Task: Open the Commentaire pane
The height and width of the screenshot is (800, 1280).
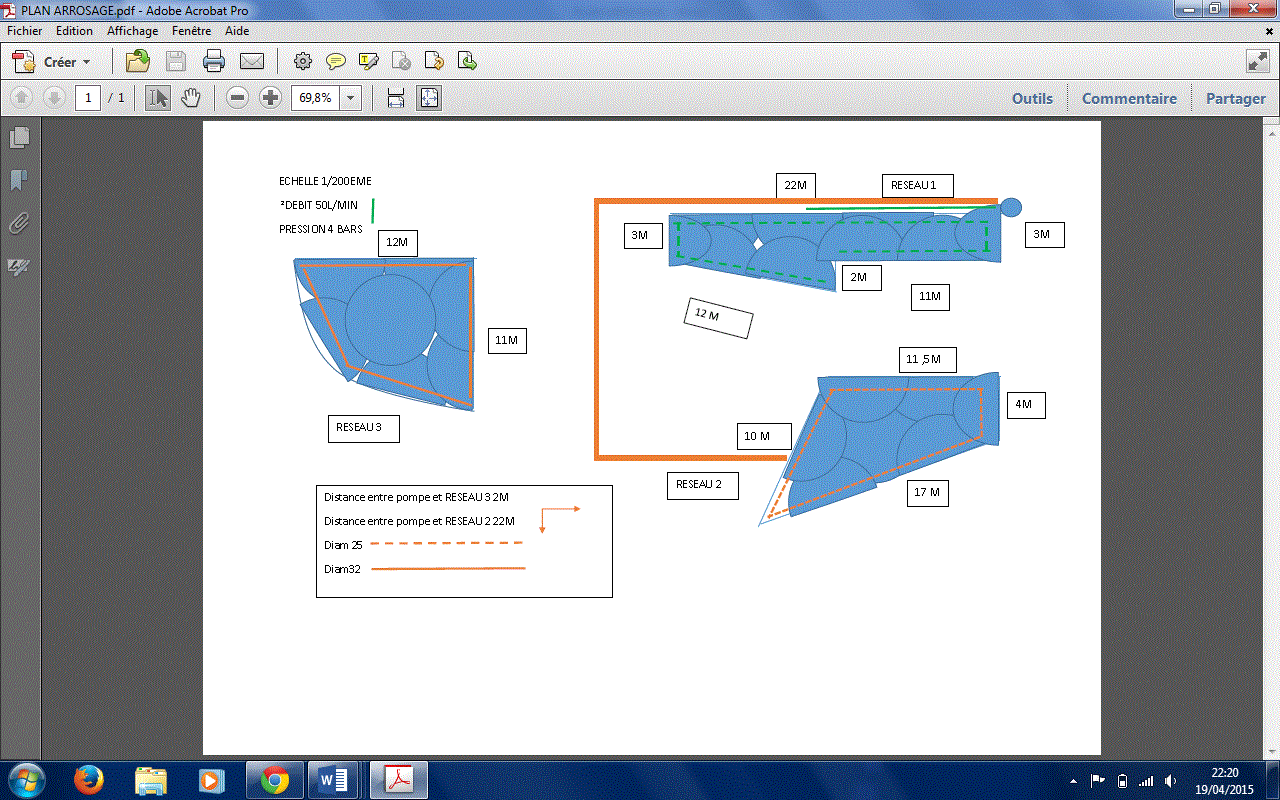Action: 1129,98
